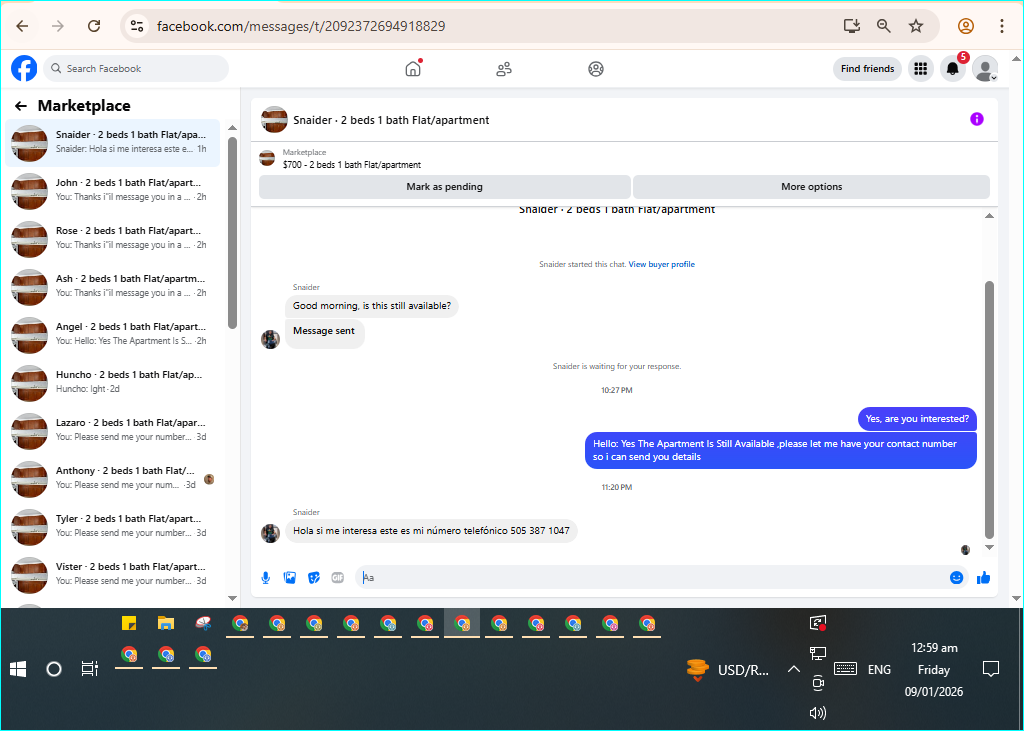Click the Snaider phone number message

click(x=431, y=531)
